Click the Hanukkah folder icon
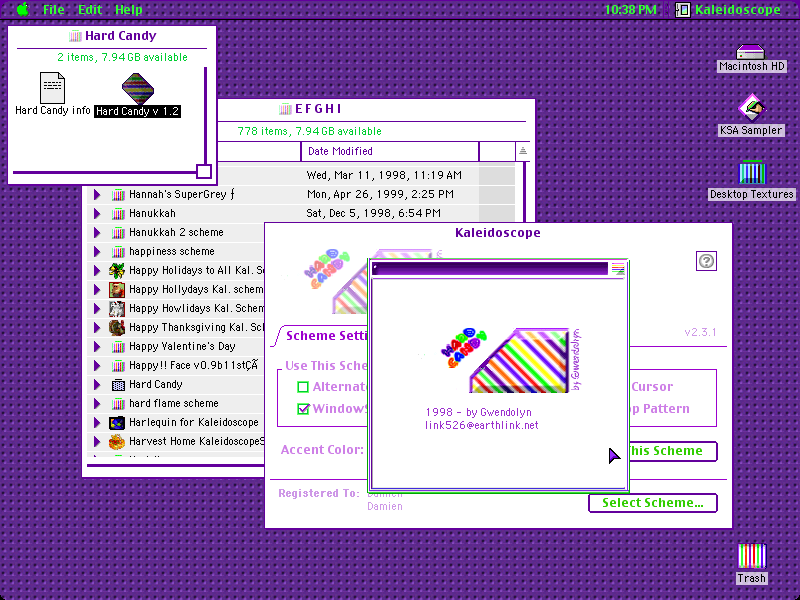The height and width of the screenshot is (600, 800). (x=118, y=213)
